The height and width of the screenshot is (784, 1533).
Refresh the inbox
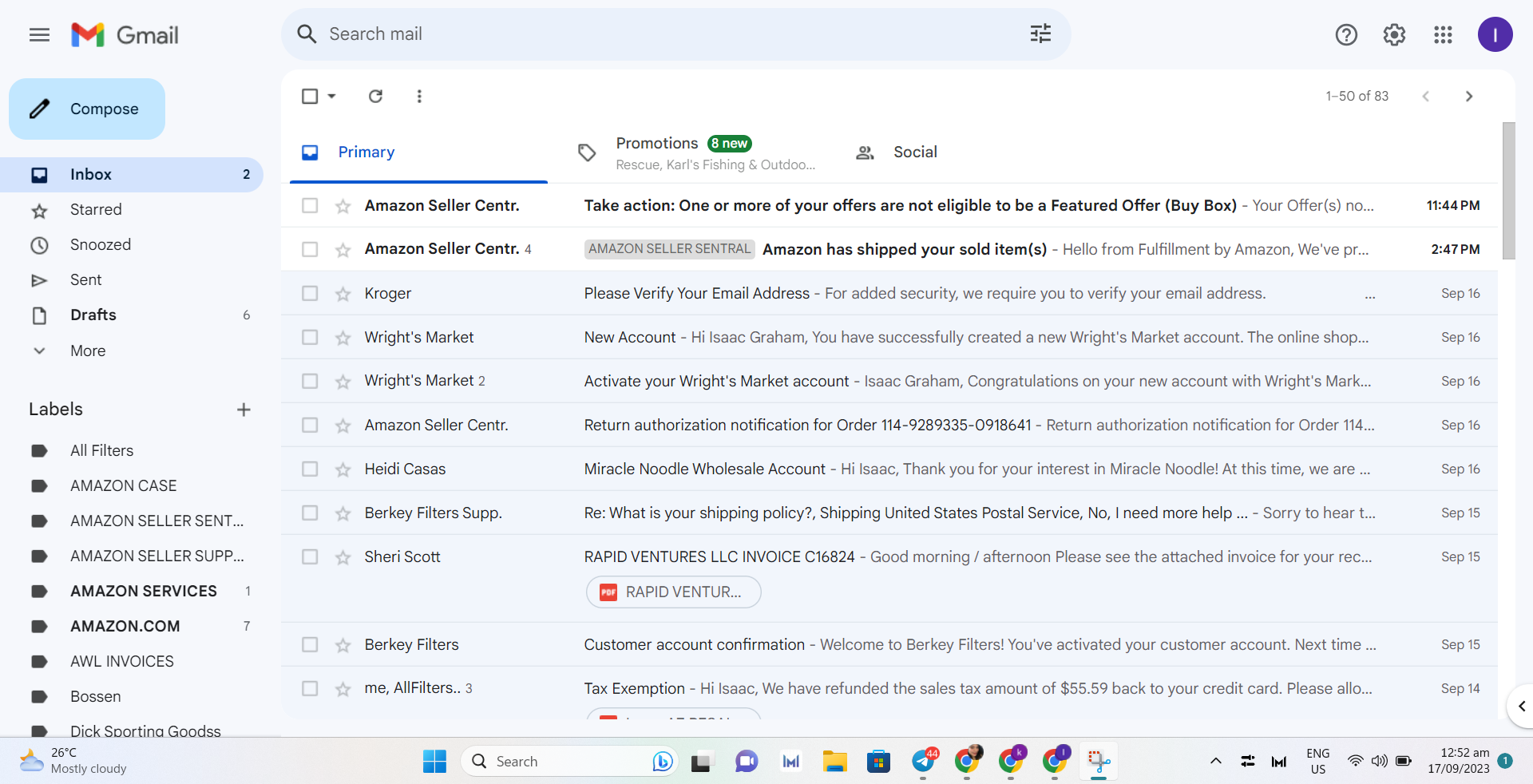tap(375, 96)
